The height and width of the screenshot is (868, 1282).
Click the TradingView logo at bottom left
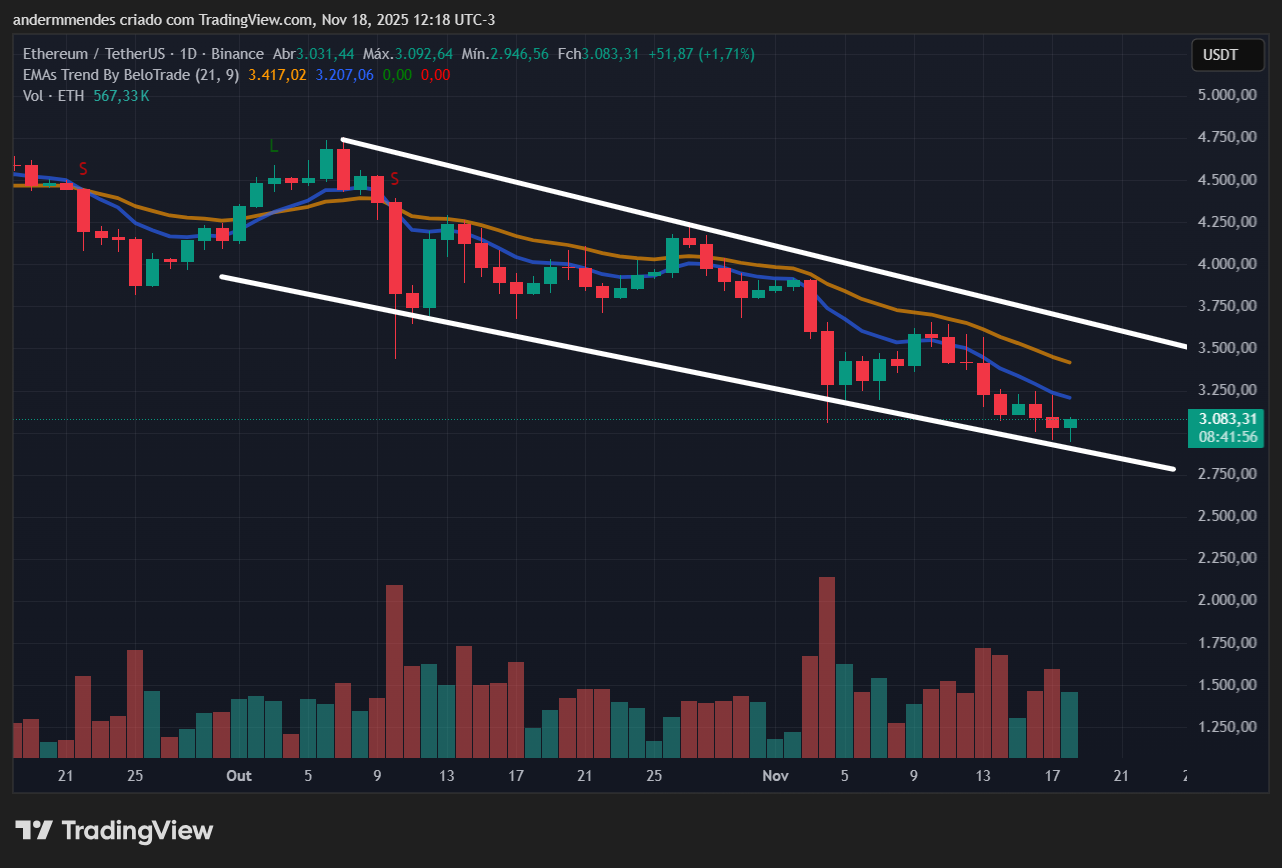pos(113,830)
